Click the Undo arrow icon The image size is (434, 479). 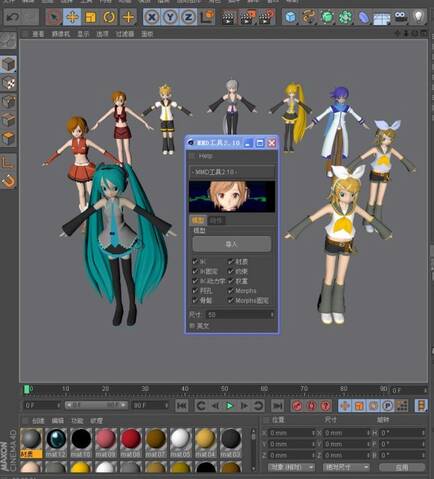coord(13,17)
